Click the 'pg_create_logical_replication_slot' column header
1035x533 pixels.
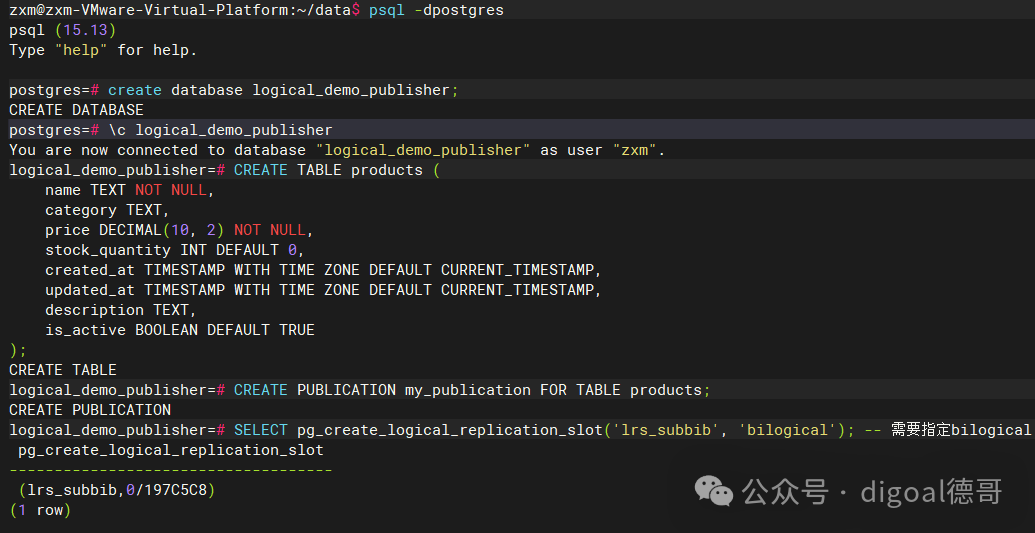171,450
